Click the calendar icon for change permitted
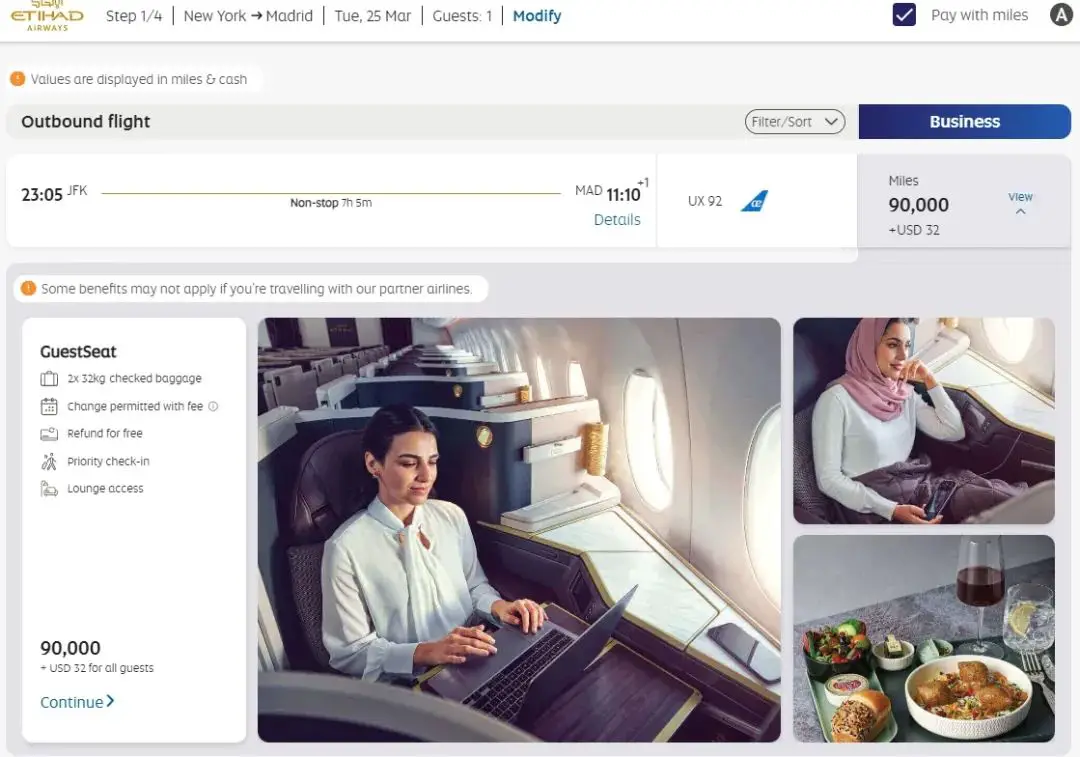This screenshot has height=757, width=1080. [49, 406]
